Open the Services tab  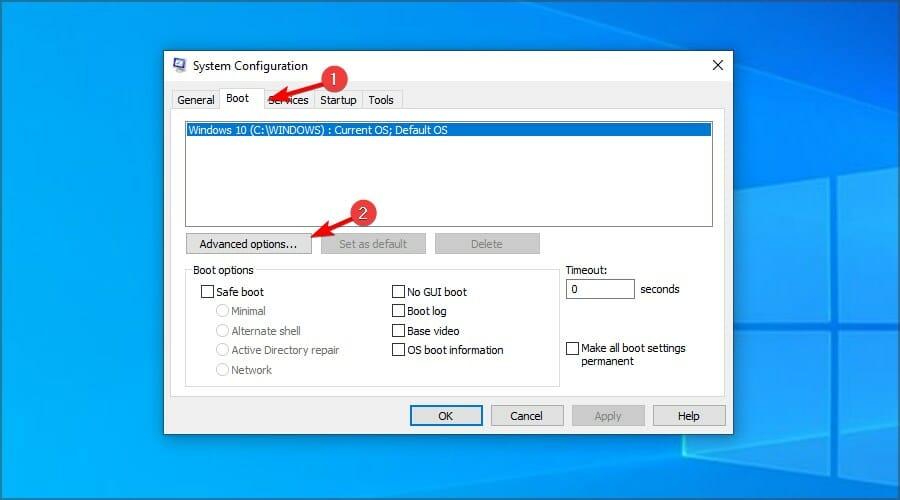[288, 100]
